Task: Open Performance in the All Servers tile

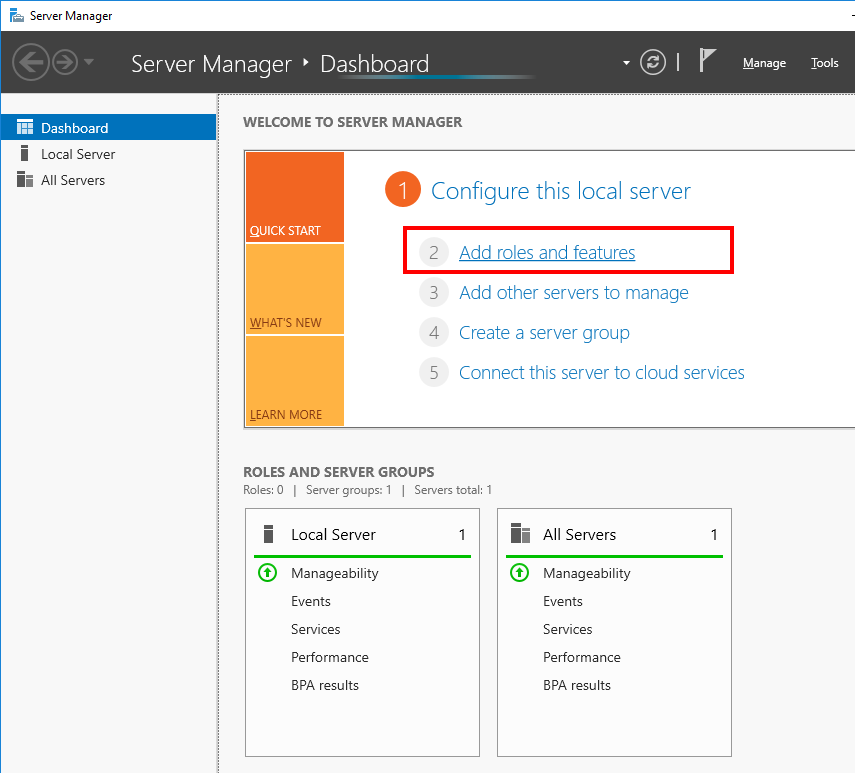Action: coord(581,657)
